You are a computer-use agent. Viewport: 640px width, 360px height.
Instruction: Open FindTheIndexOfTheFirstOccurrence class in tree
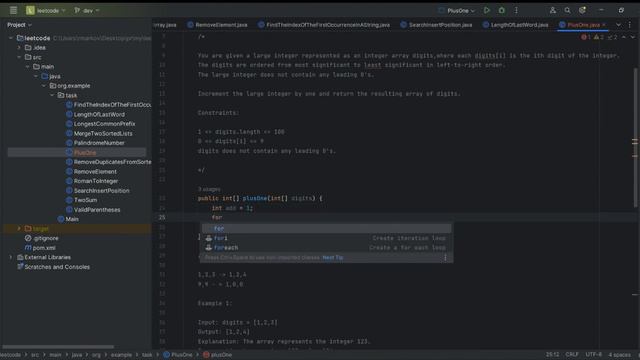[x=109, y=105]
